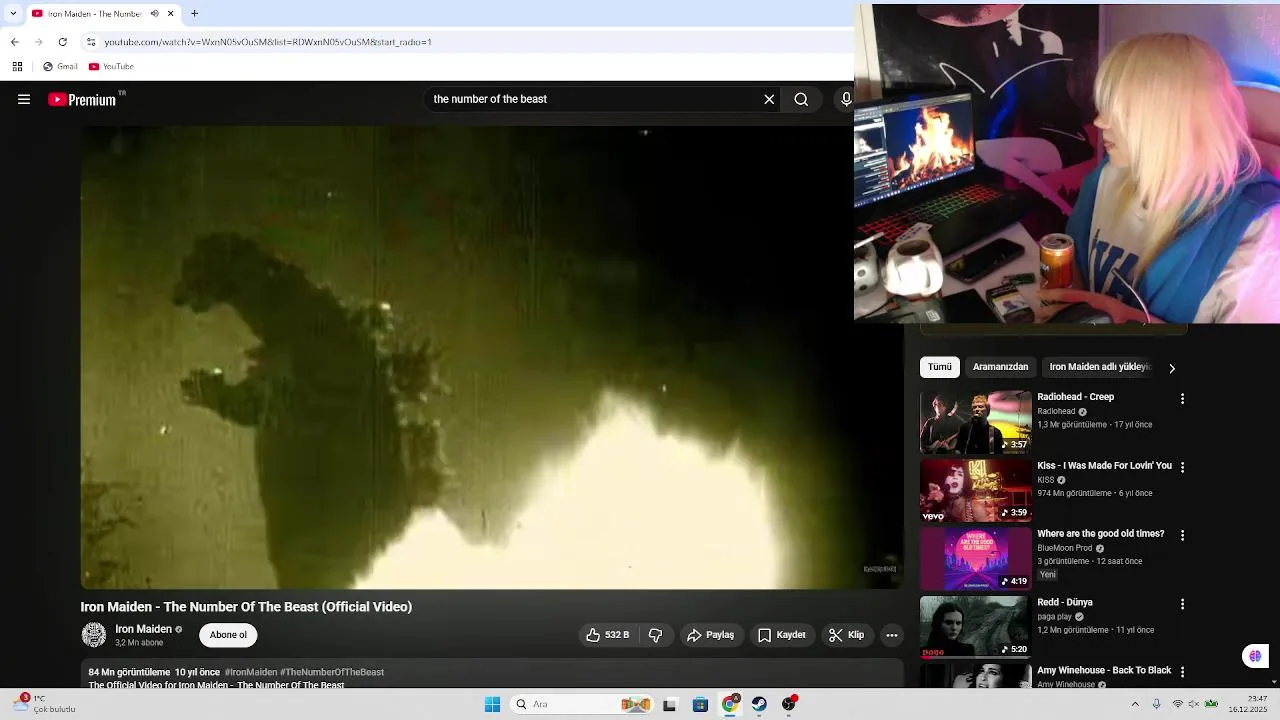Viewport: 1280px width, 720px height.
Task: Click the purple floating assistant icon
Action: (x=1255, y=656)
